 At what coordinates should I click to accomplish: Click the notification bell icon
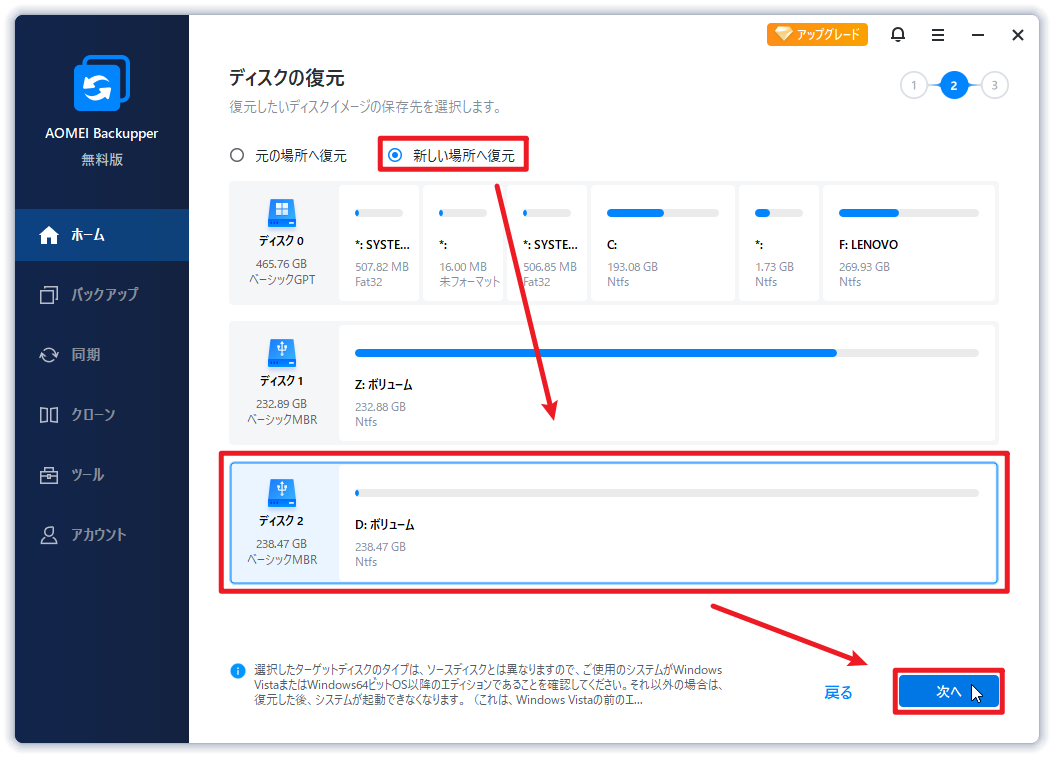[x=898, y=34]
